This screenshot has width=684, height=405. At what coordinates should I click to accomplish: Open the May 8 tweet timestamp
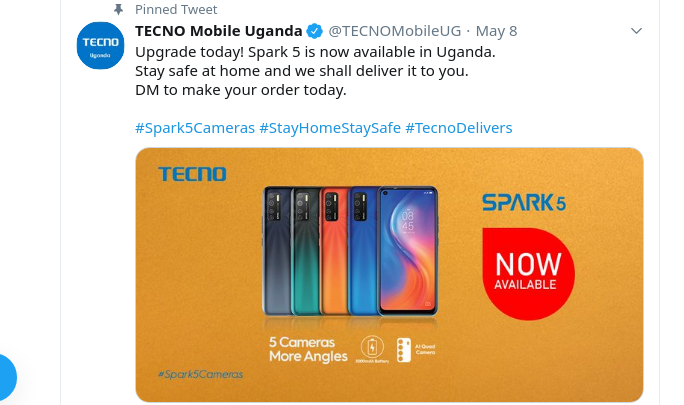(496, 31)
